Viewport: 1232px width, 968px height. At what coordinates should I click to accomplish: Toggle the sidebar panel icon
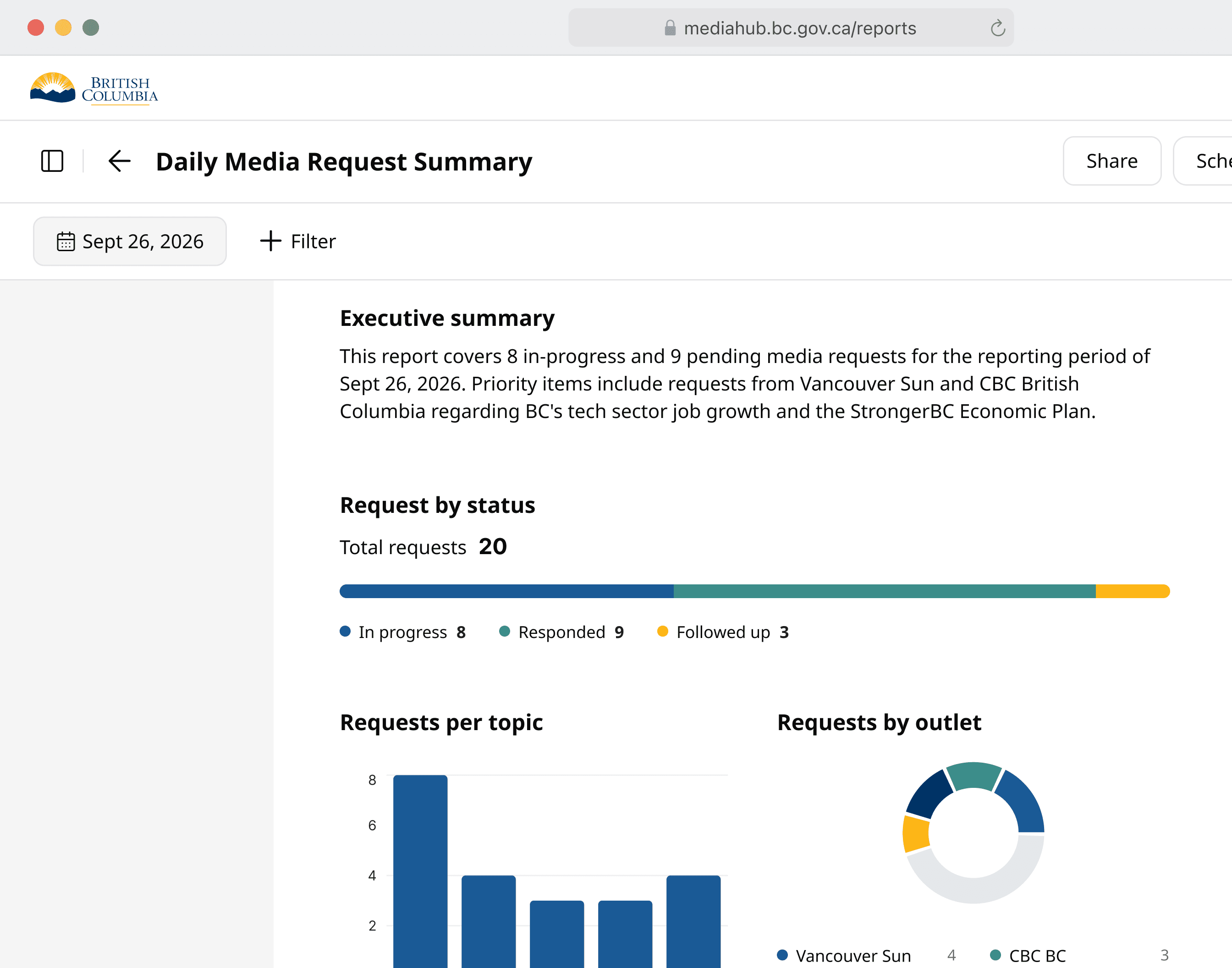(x=52, y=161)
